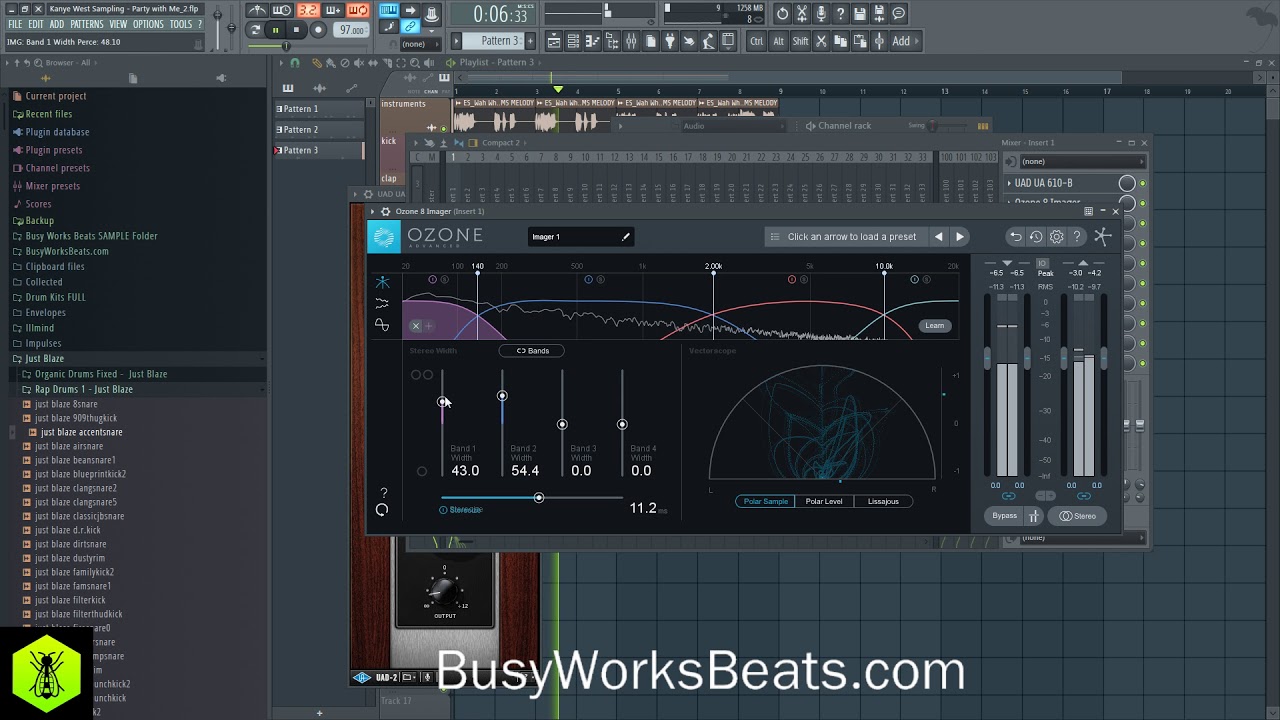Click the Ozone logo icon

click(x=383, y=237)
